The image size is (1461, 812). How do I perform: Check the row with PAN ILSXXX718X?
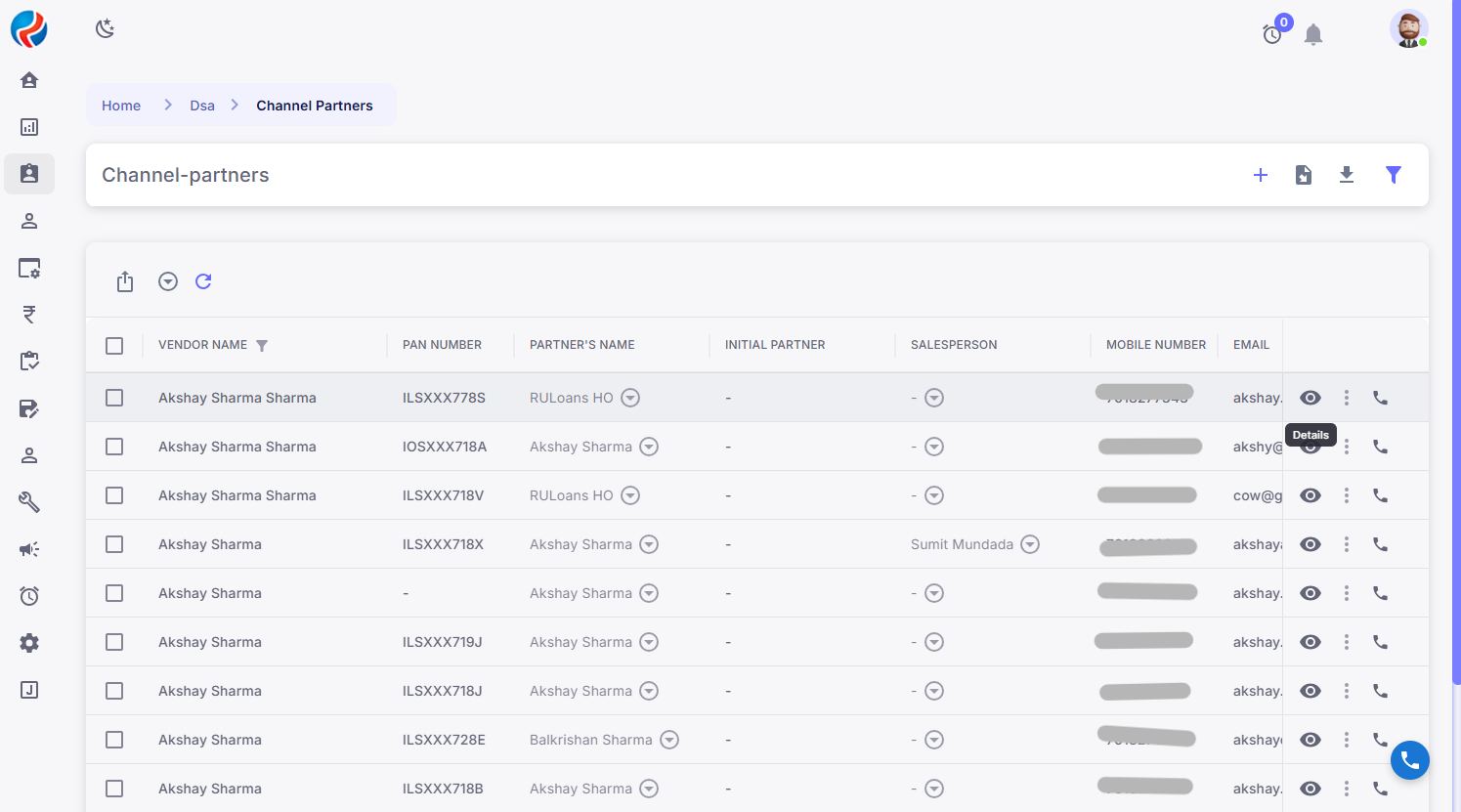(114, 544)
